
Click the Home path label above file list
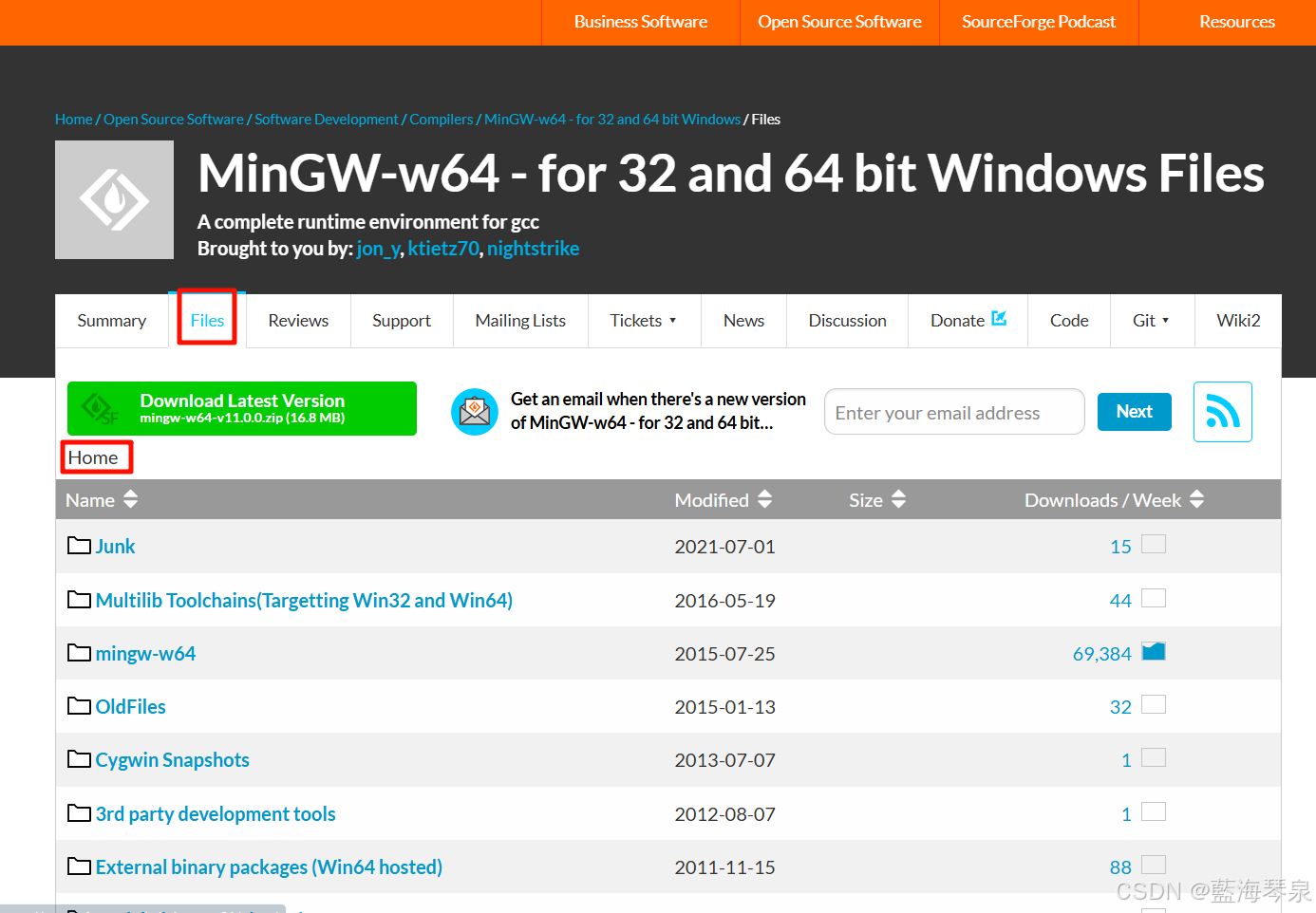[x=93, y=457]
